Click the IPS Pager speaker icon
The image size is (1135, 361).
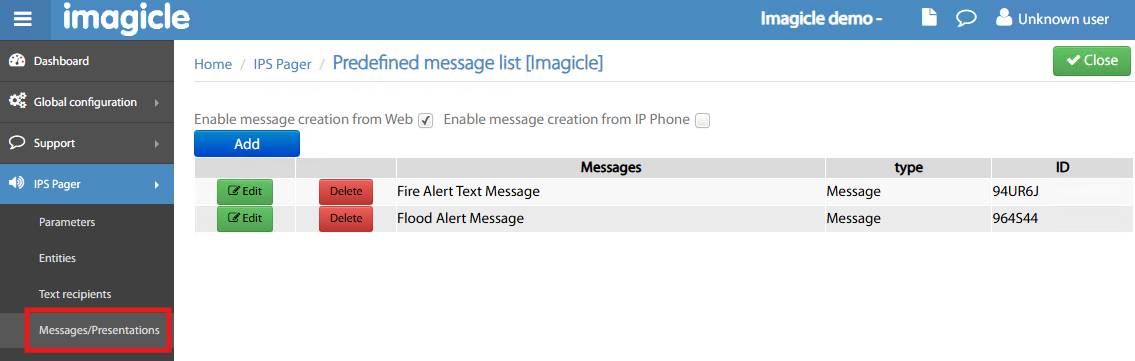[x=16, y=184]
